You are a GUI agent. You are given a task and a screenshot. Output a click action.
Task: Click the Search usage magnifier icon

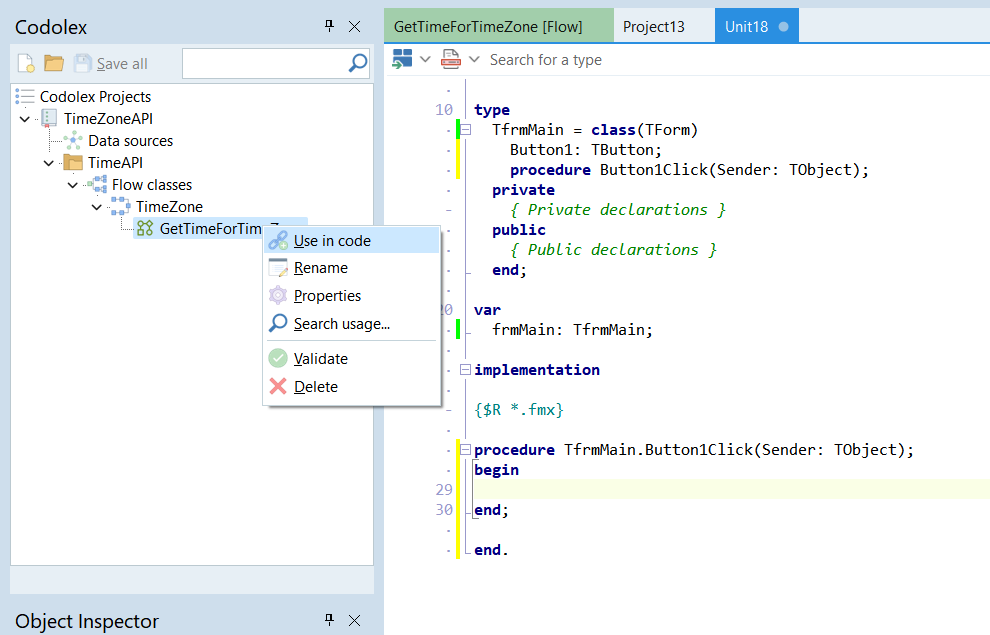click(278, 323)
